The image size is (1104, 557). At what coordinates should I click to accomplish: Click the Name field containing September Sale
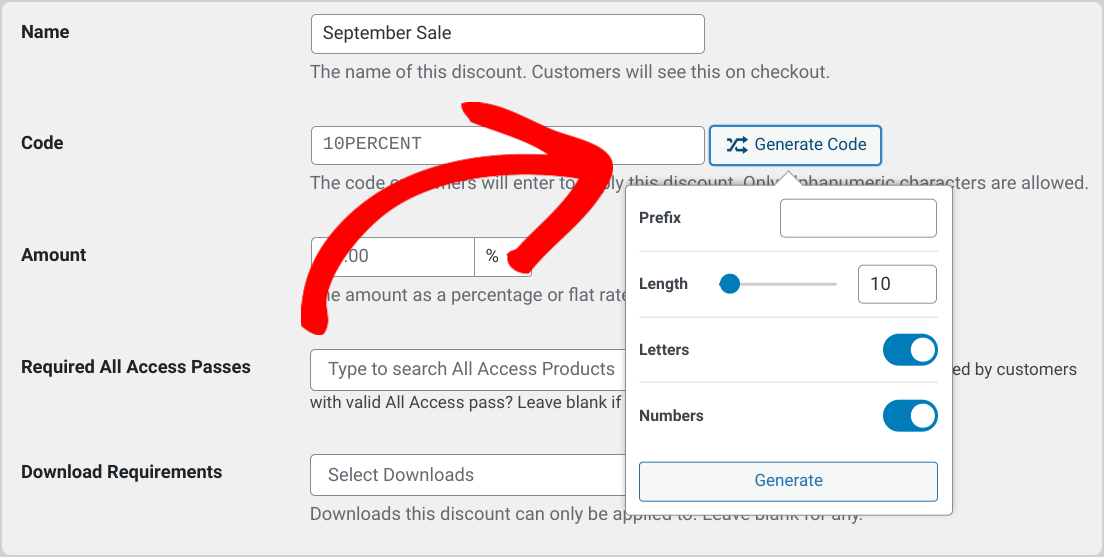coord(508,34)
